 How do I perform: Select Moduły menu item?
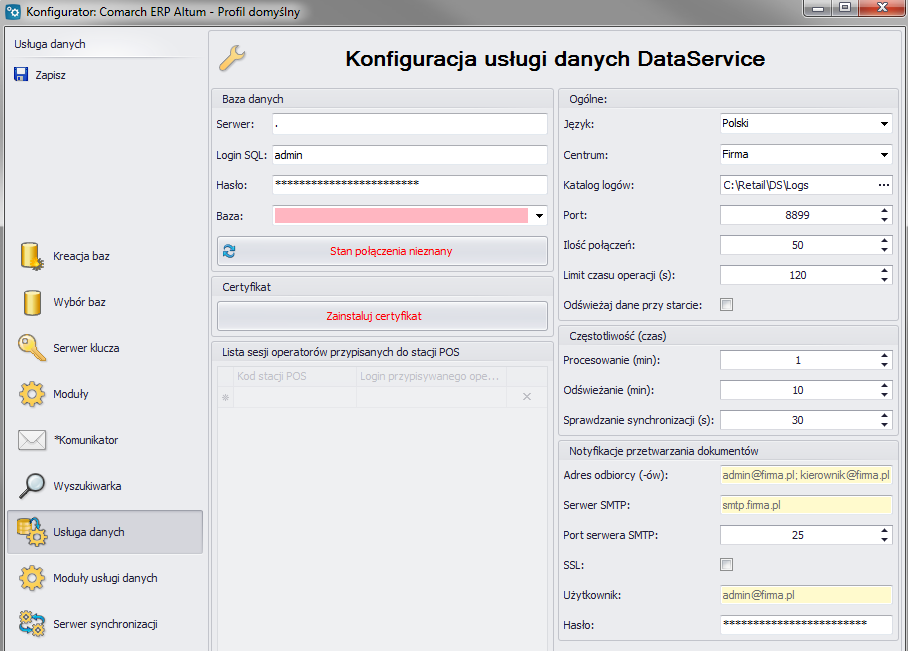click(x=71, y=394)
